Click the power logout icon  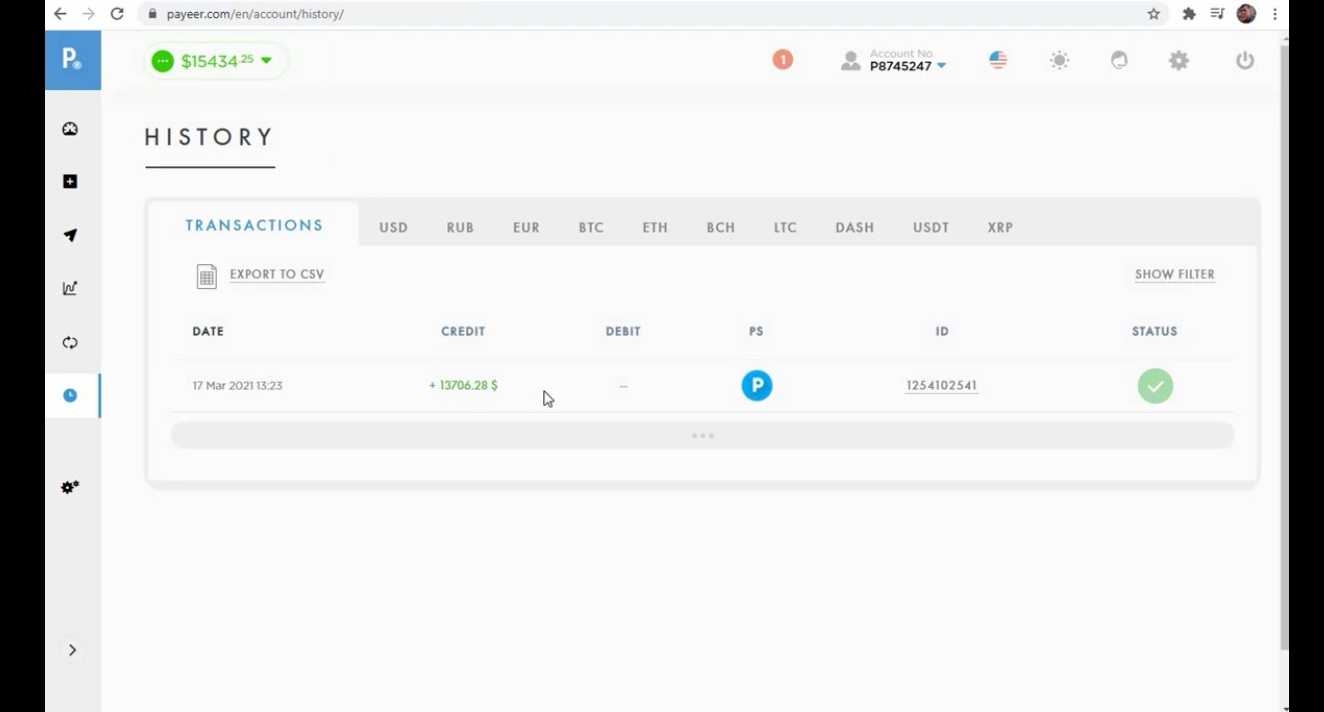coord(1244,60)
